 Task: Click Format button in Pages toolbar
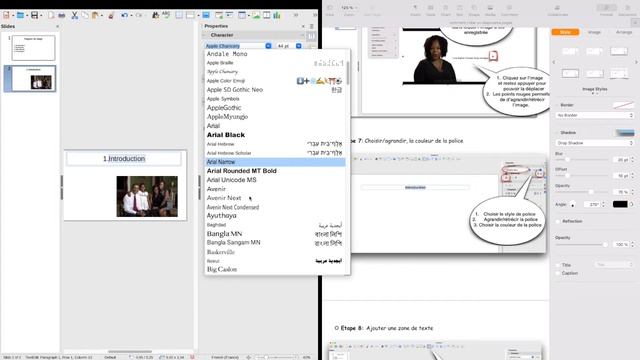[606, 10]
